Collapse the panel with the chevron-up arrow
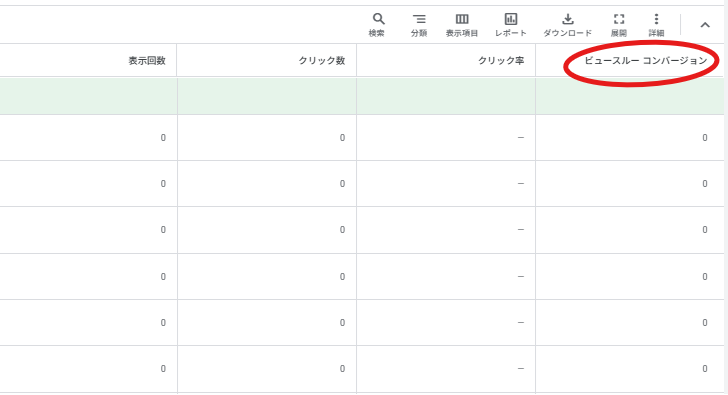Image resolution: width=728 pixels, height=395 pixels. [705, 25]
